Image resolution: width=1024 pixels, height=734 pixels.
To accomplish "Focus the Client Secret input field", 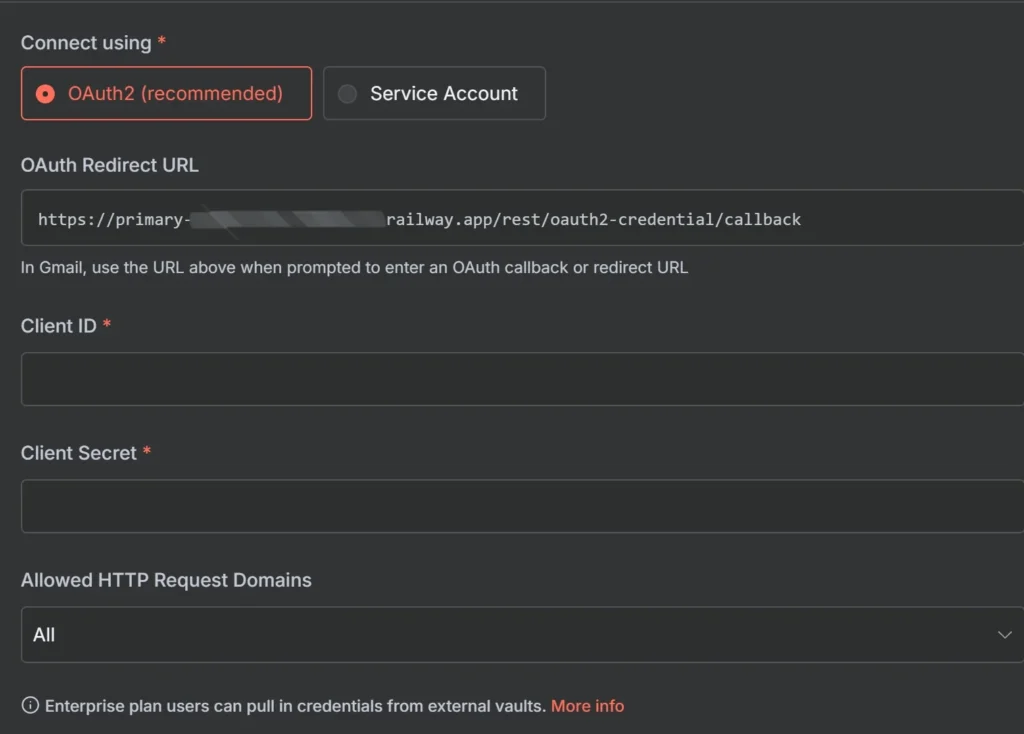I will pyautogui.click(x=520, y=506).
